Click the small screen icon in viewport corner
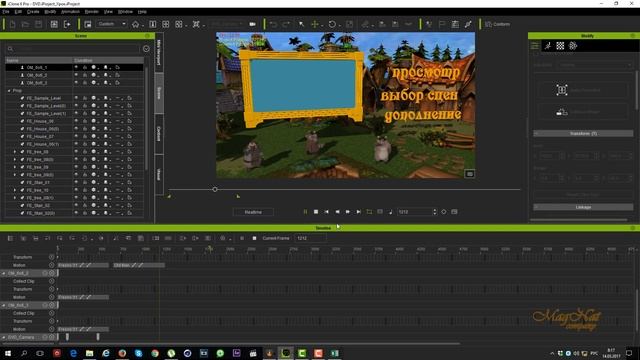This screenshot has width=640, height=360. [x=470, y=174]
